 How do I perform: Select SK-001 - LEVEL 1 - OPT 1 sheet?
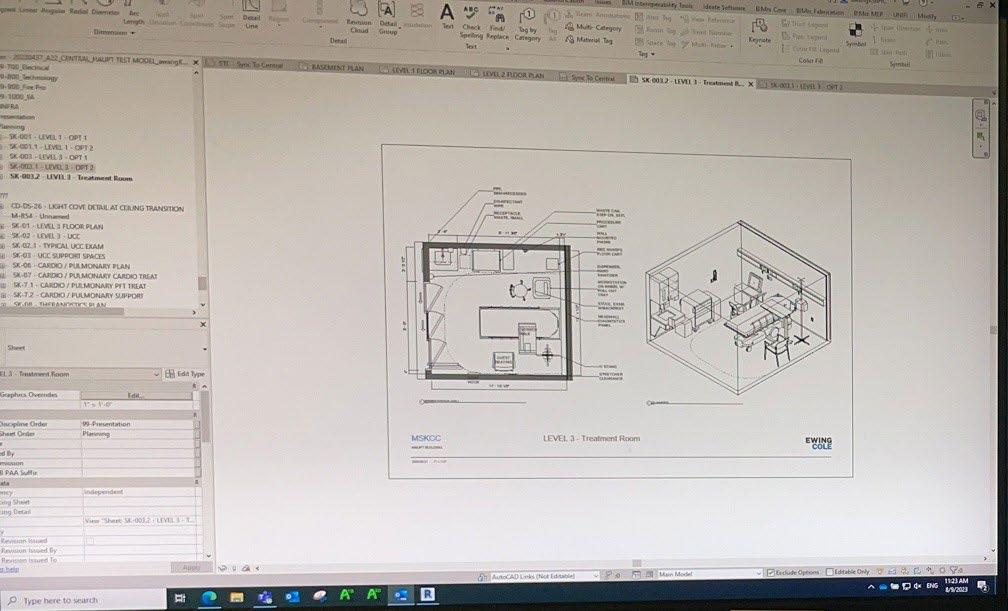[x=48, y=137]
